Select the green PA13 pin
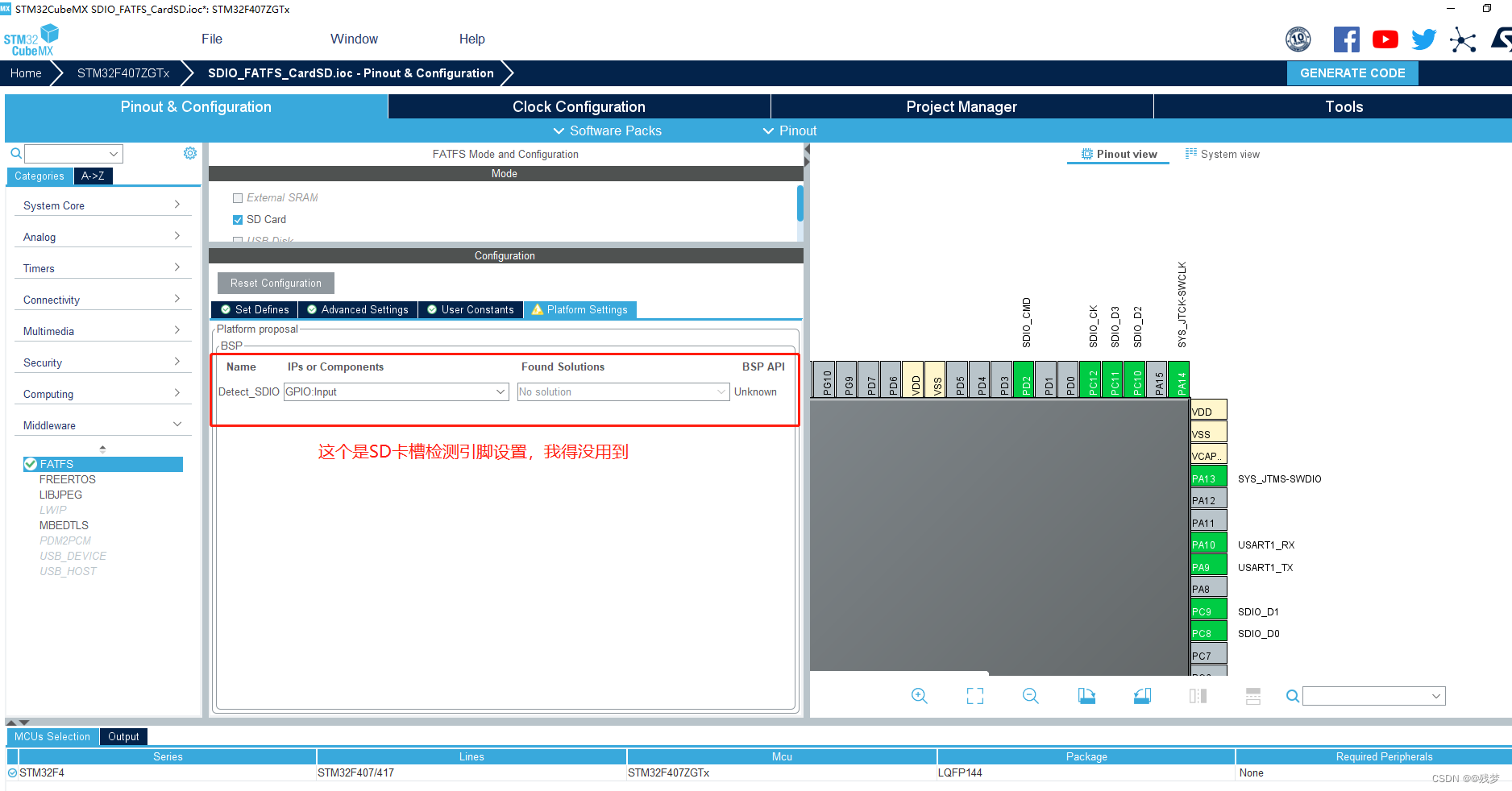Screen dimensions: 1512x791 [1208, 477]
